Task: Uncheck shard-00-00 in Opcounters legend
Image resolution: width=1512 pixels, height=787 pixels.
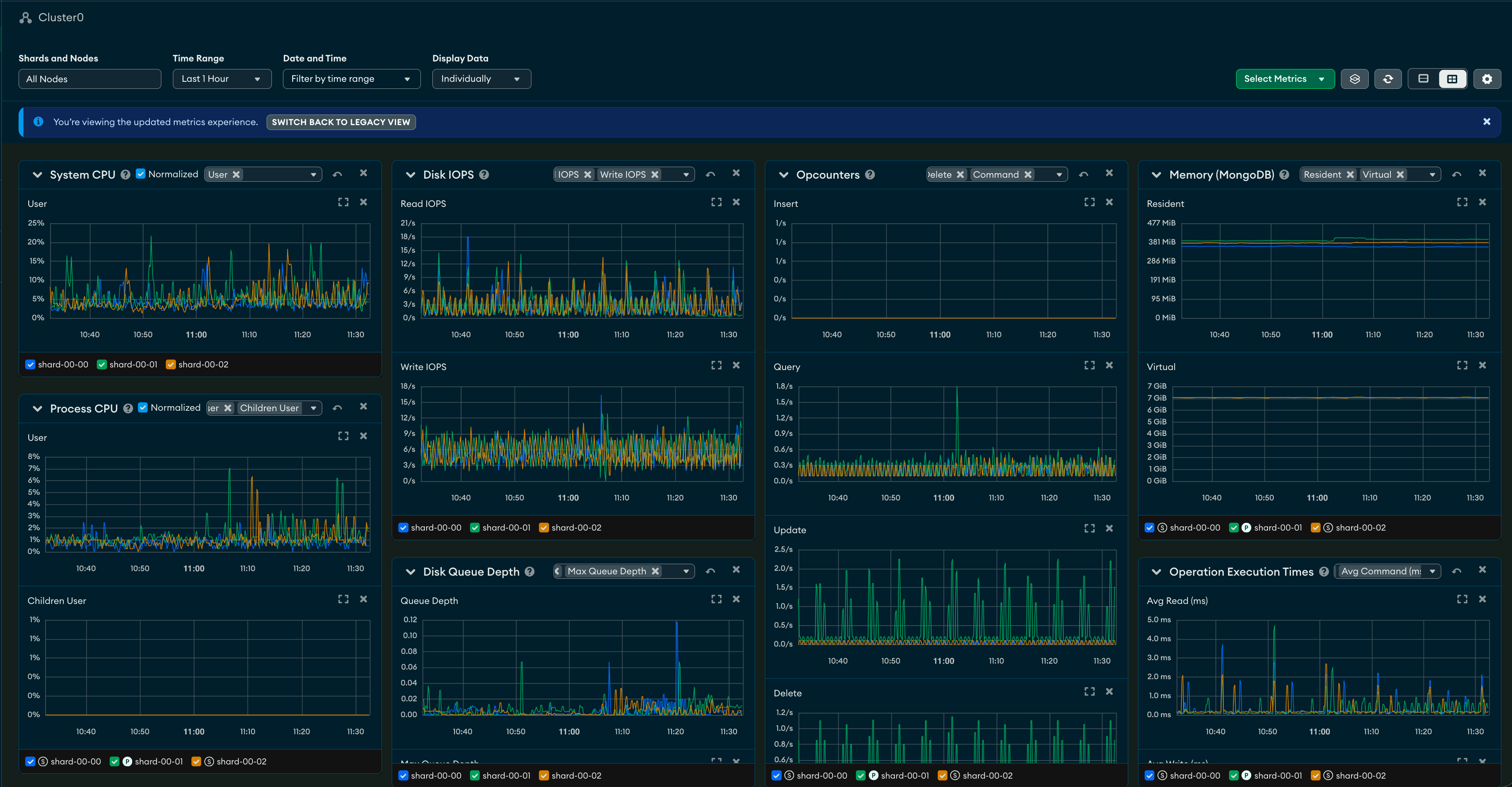Action: tap(776, 775)
